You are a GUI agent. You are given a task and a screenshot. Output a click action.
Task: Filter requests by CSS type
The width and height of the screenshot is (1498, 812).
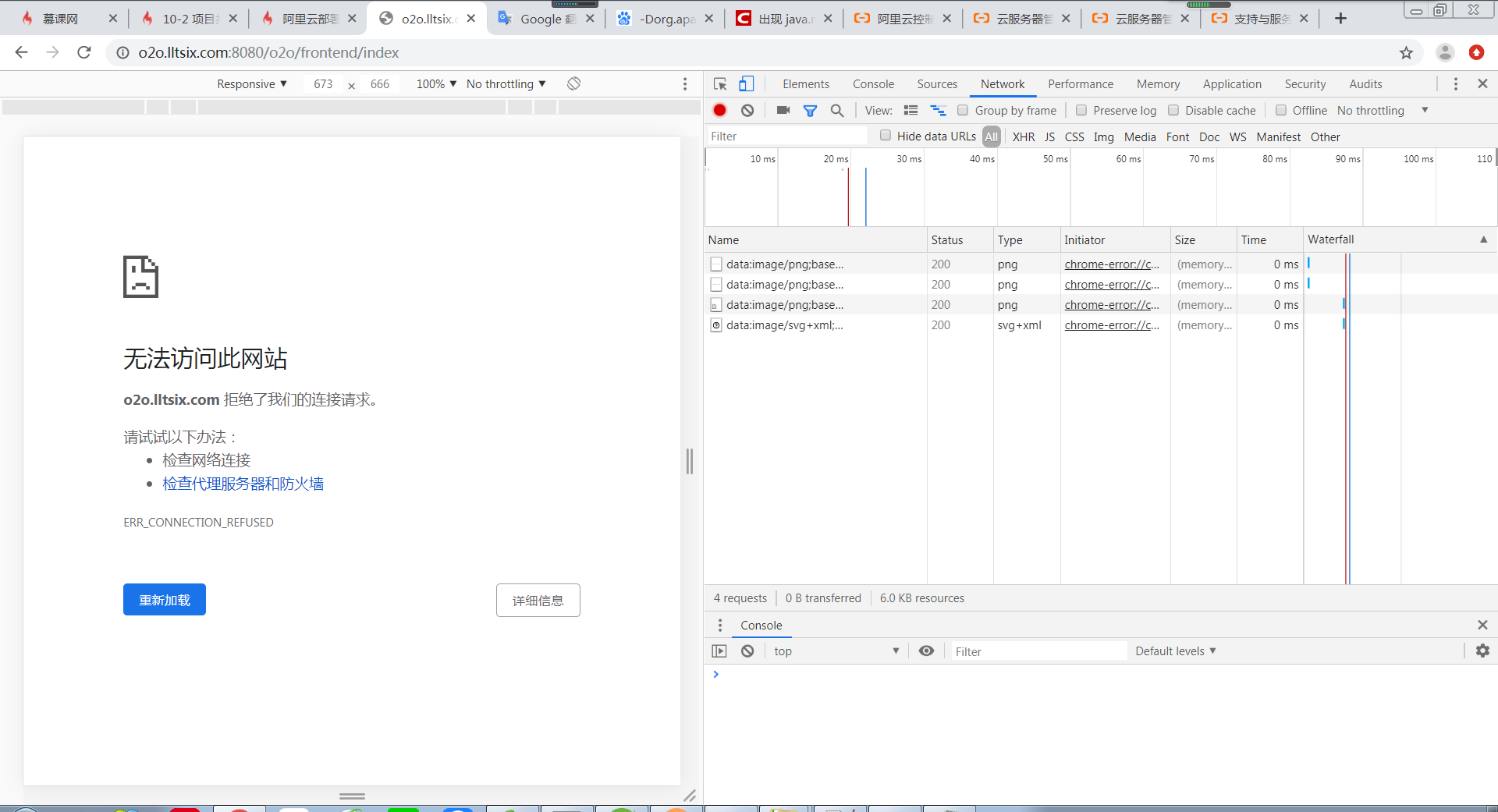pos(1074,137)
